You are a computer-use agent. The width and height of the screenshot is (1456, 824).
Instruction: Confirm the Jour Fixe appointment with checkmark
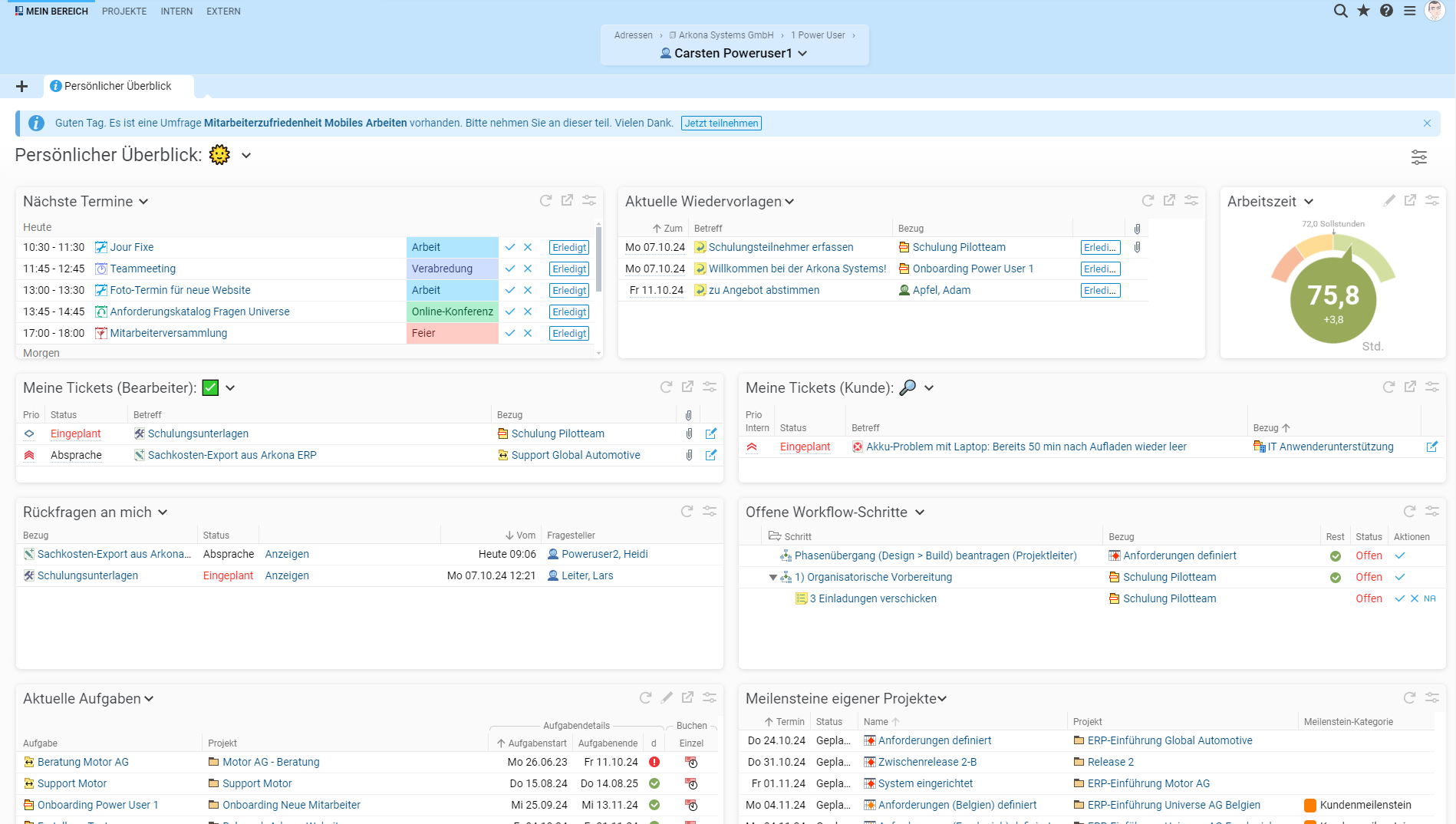(x=510, y=247)
